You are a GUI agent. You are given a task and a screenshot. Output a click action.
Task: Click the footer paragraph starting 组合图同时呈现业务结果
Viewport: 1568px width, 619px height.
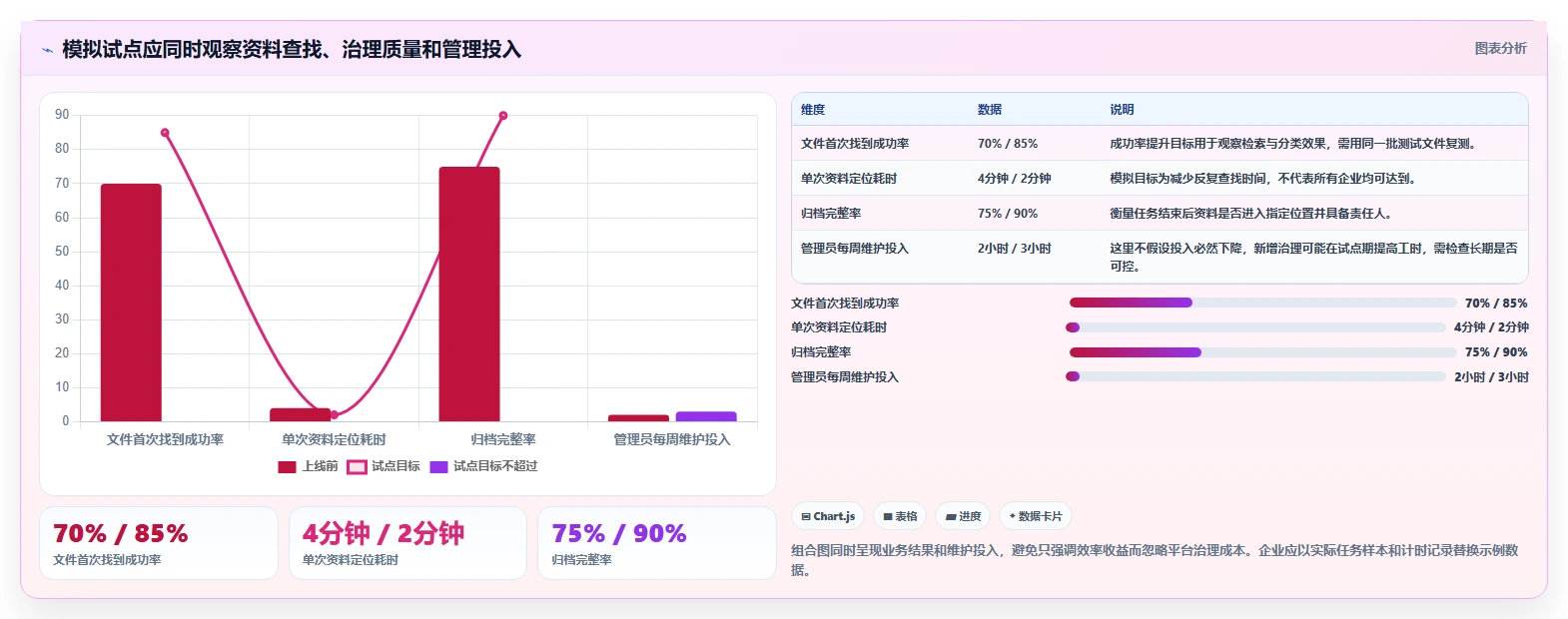coord(1155,560)
